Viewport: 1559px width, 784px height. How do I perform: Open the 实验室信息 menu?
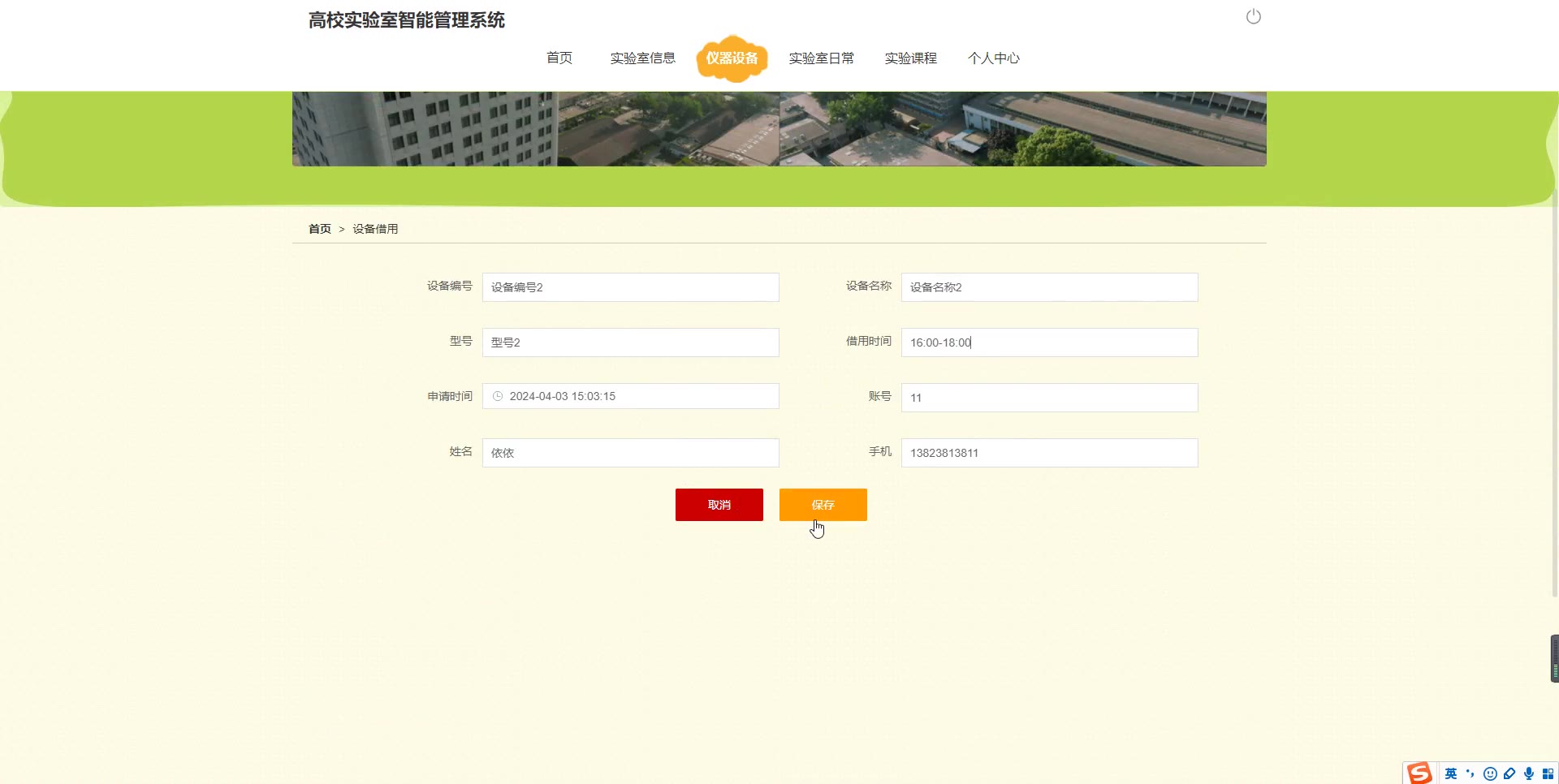pos(643,58)
